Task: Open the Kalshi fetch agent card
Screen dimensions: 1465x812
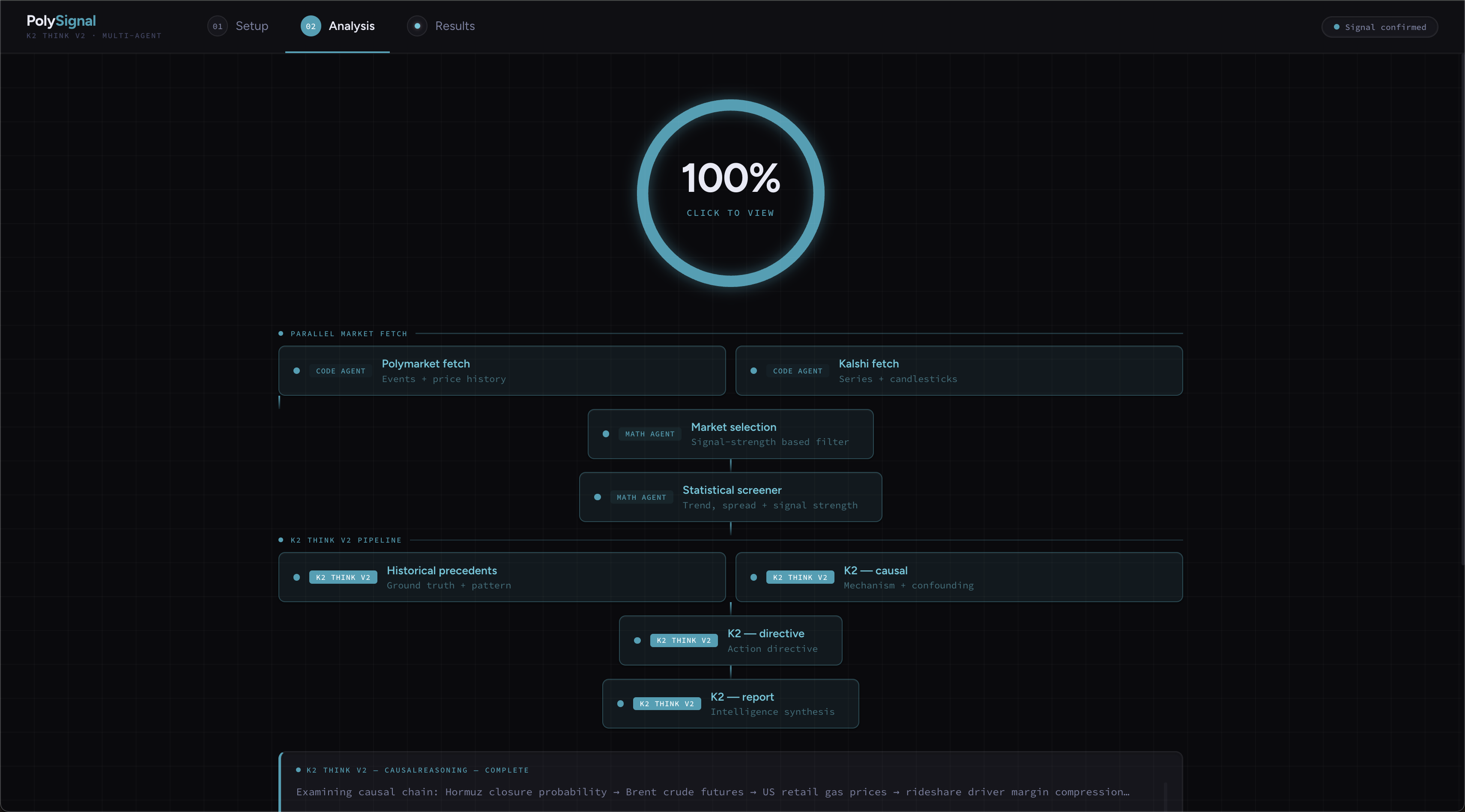Action: tap(958, 371)
